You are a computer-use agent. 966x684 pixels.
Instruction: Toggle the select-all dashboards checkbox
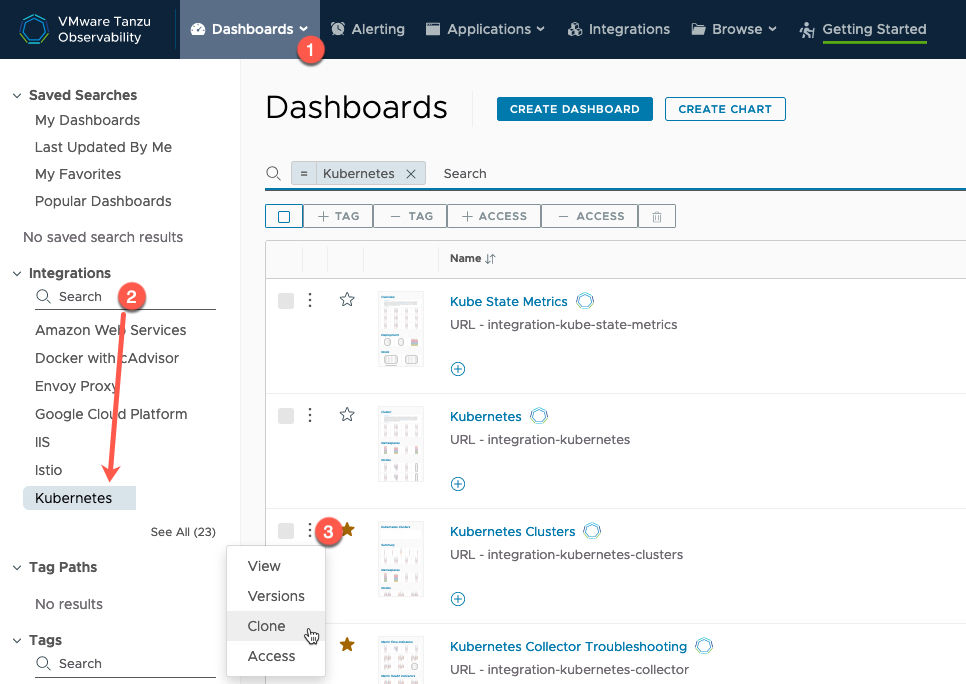[284, 217]
